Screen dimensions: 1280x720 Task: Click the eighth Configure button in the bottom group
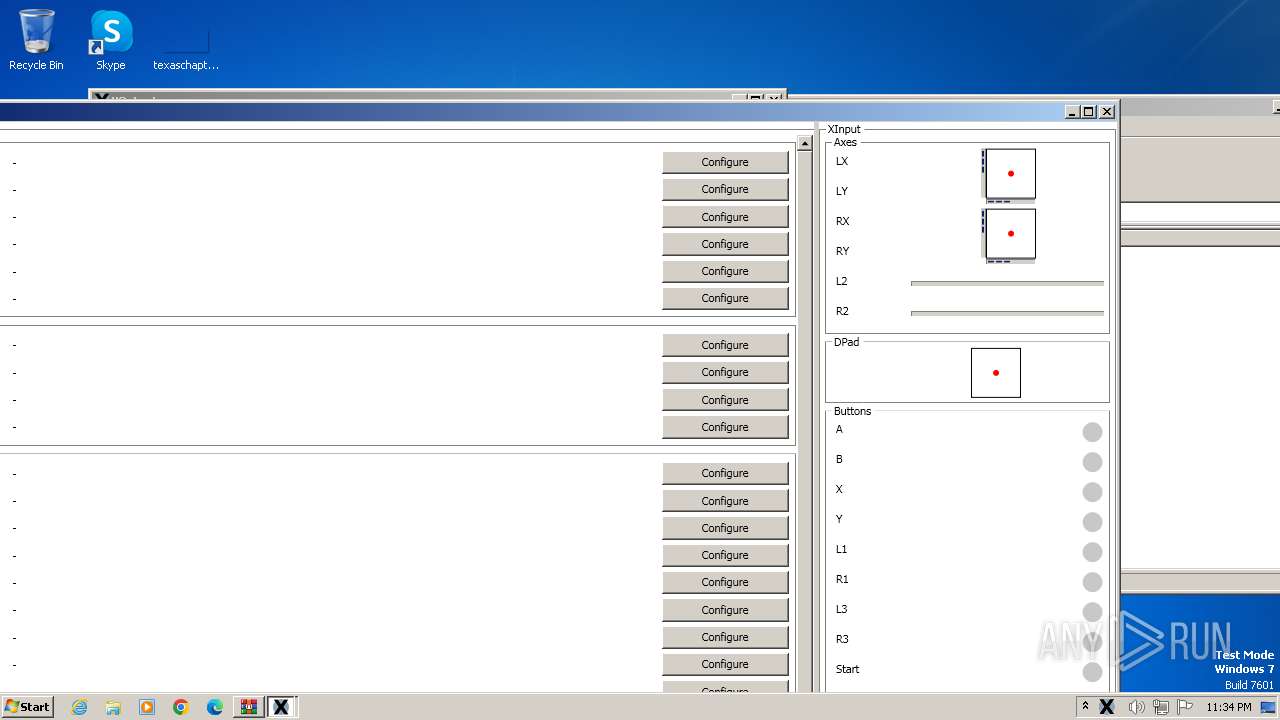tap(725, 664)
